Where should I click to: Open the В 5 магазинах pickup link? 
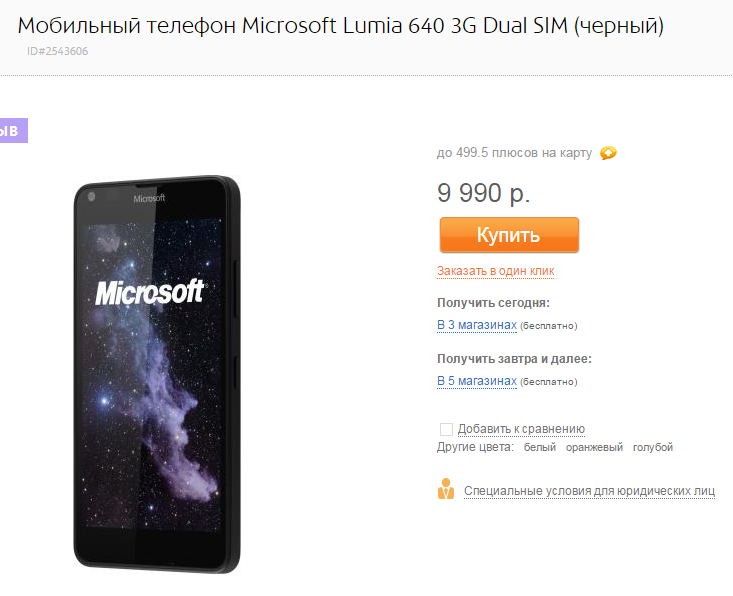click(x=477, y=381)
